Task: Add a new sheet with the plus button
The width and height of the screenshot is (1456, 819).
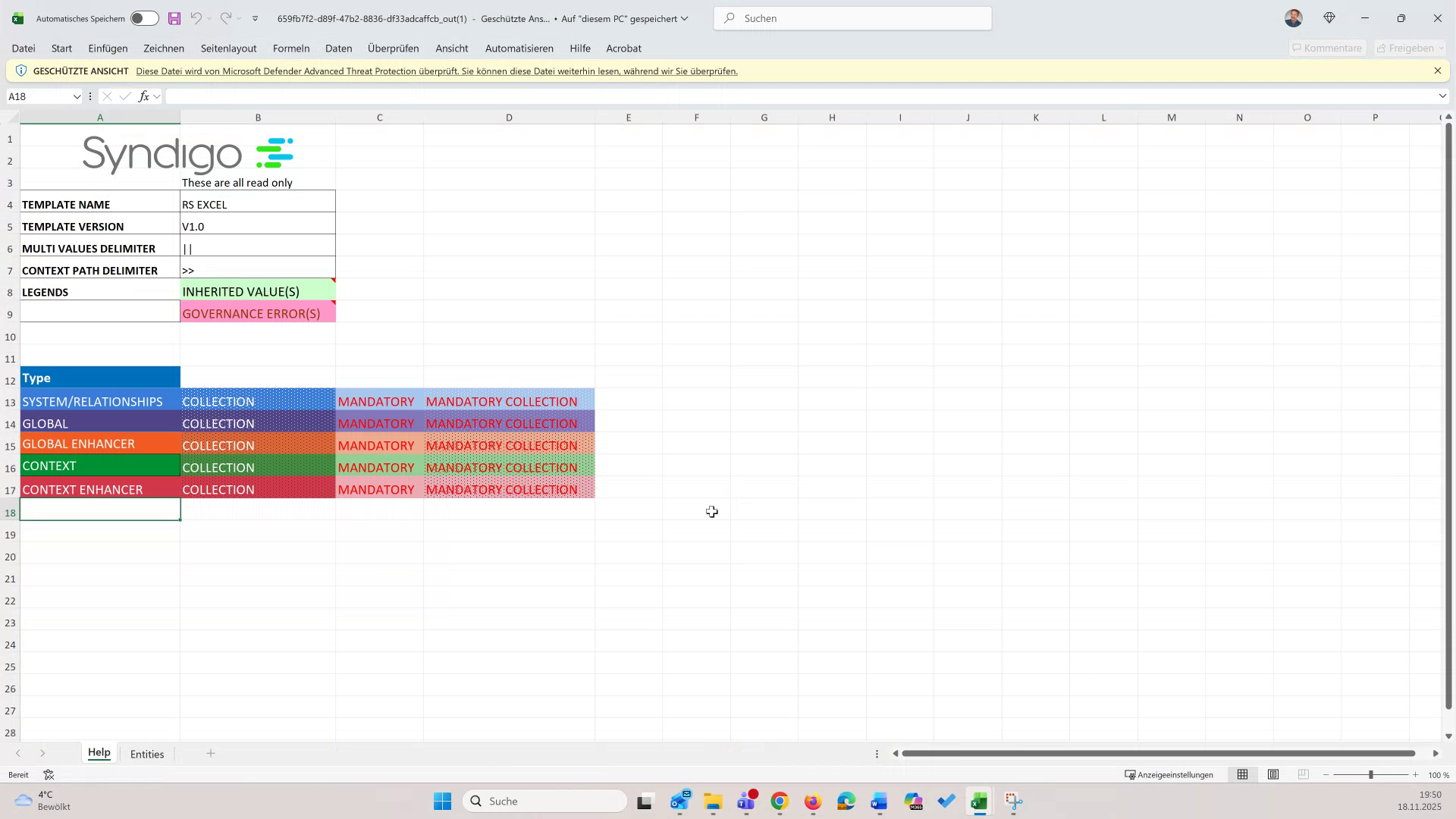Action: point(211,754)
